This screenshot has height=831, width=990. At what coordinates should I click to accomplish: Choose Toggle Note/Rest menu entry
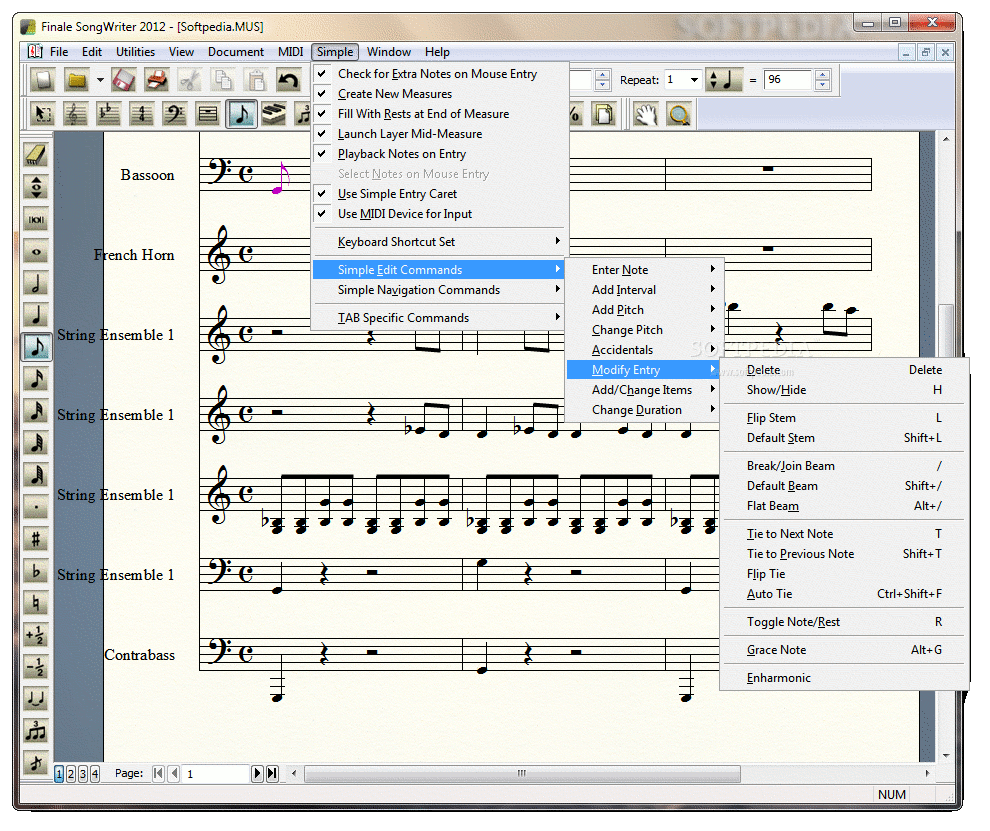pyautogui.click(x=844, y=622)
